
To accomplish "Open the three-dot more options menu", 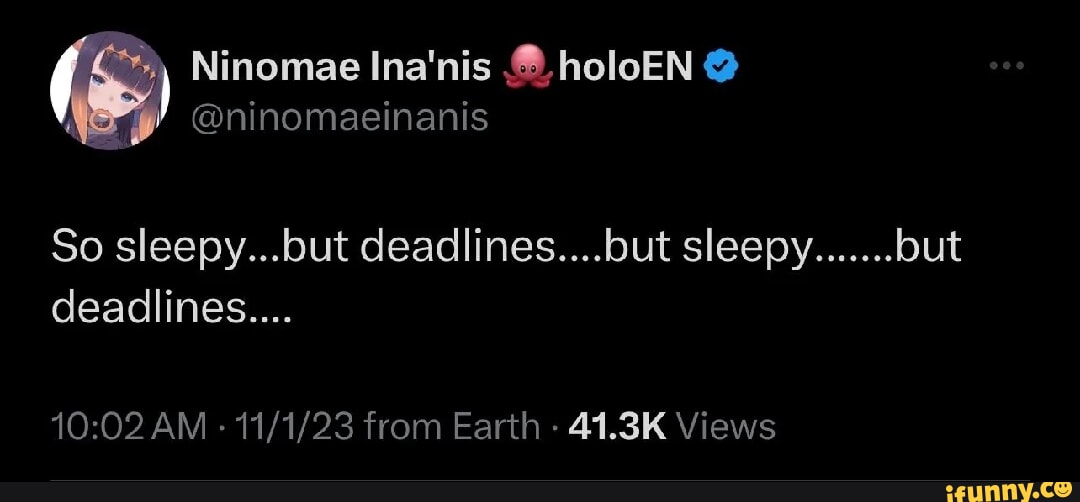I will tap(1007, 67).
